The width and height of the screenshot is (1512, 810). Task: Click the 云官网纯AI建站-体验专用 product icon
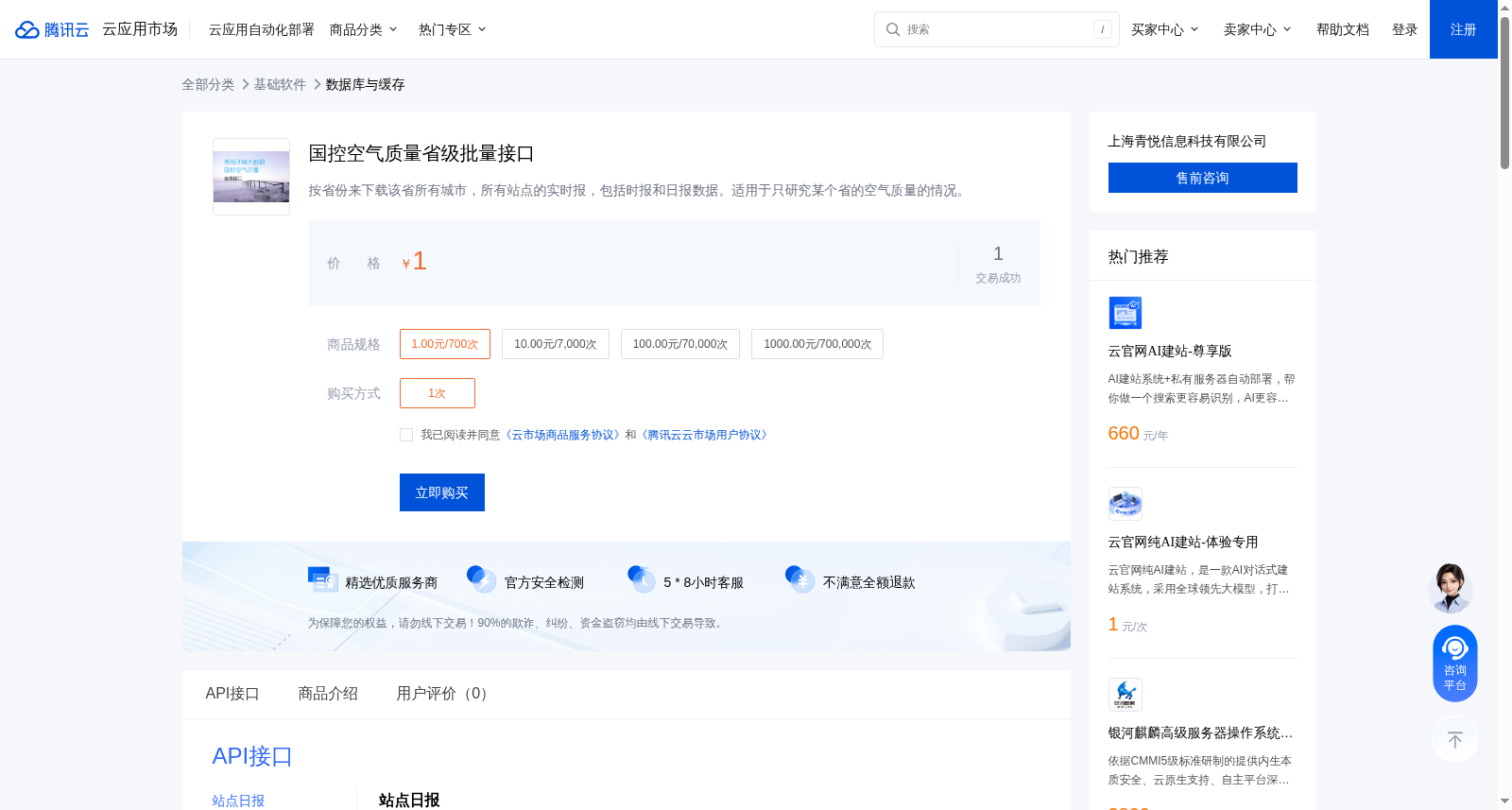pos(1125,504)
